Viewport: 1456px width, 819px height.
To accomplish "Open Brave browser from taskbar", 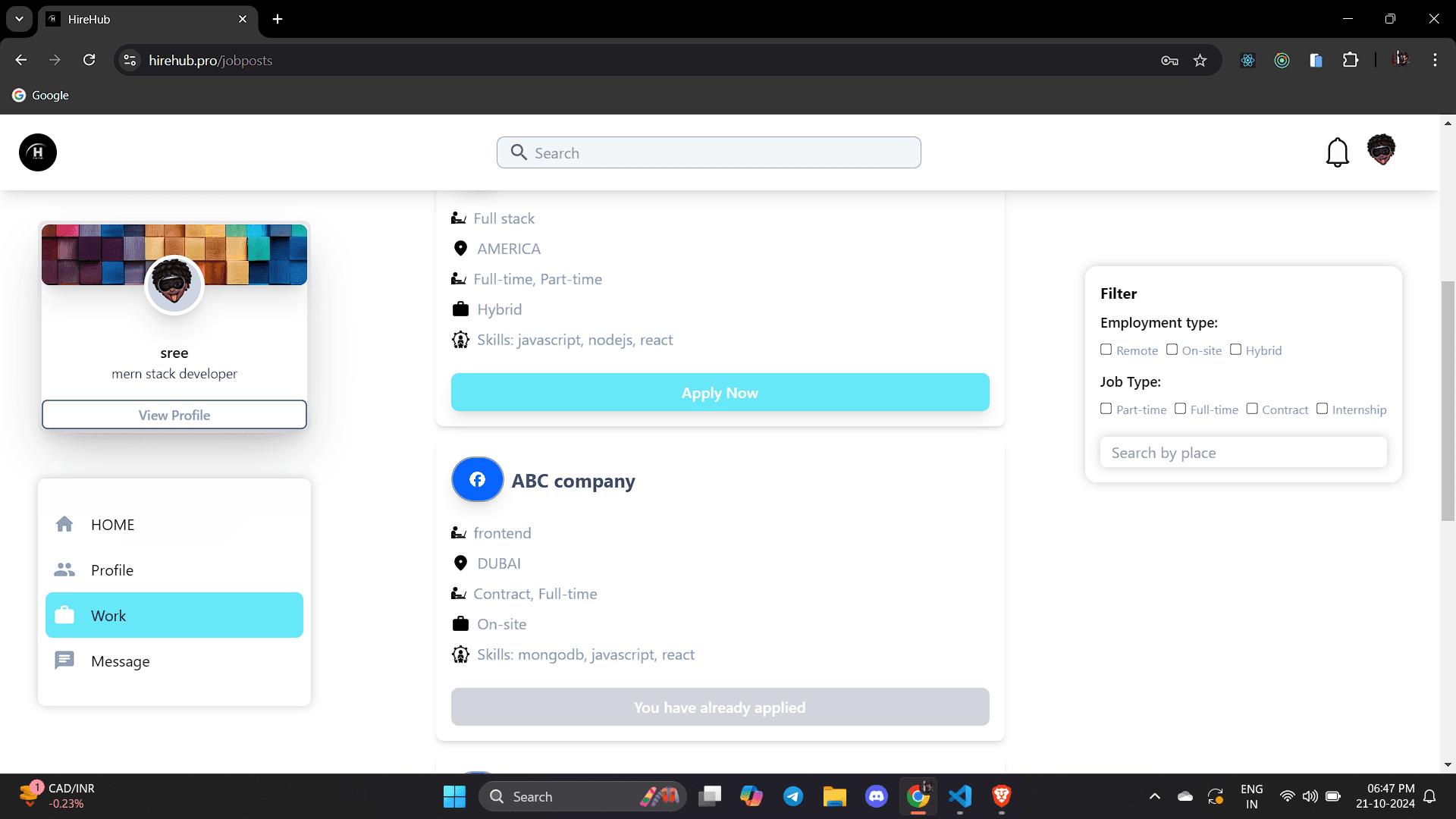I will [1002, 796].
